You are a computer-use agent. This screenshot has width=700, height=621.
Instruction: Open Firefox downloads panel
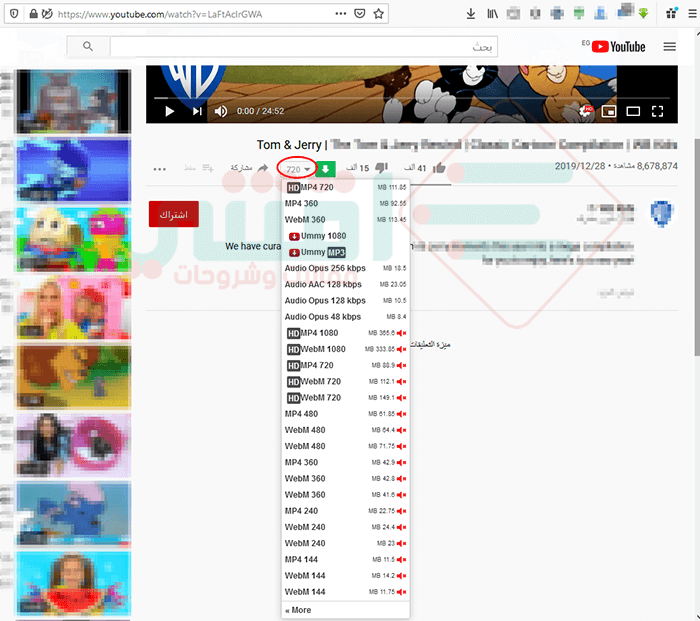(471, 14)
